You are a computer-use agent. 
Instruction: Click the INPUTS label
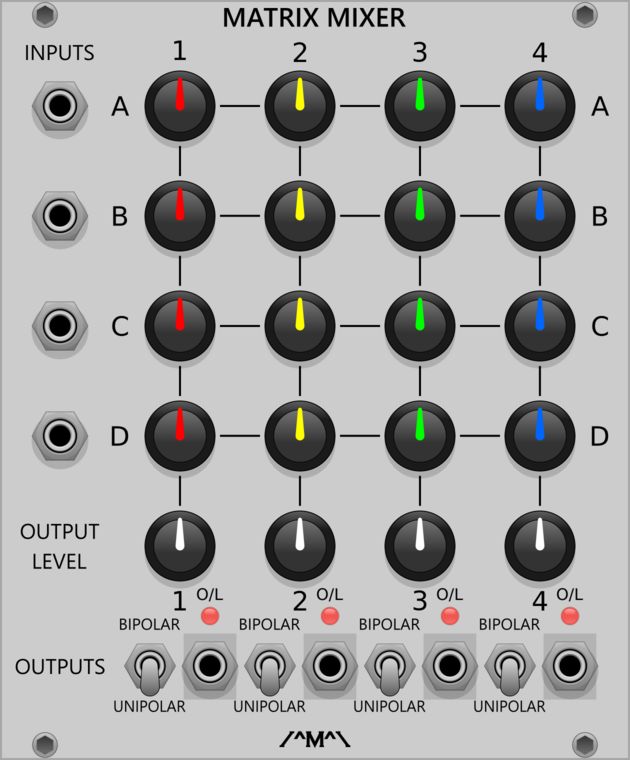pyautogui.click(x=59, y=53)
